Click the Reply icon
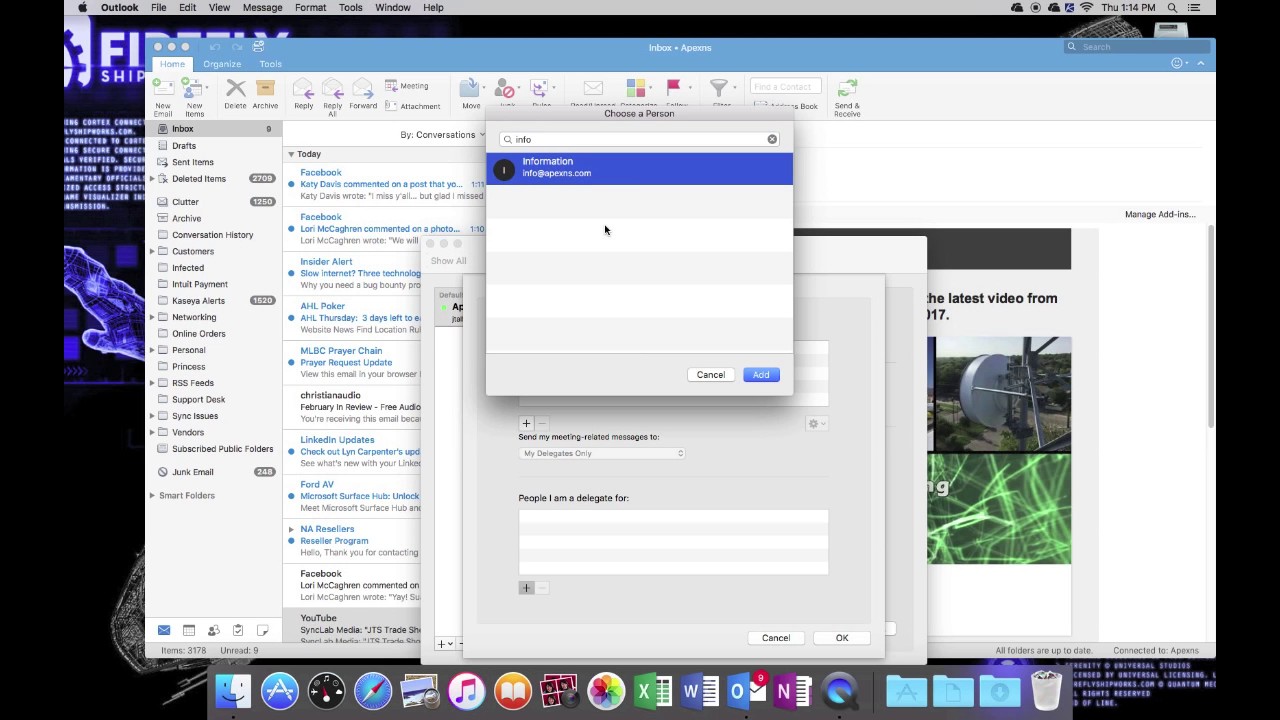 click(303, 89)
